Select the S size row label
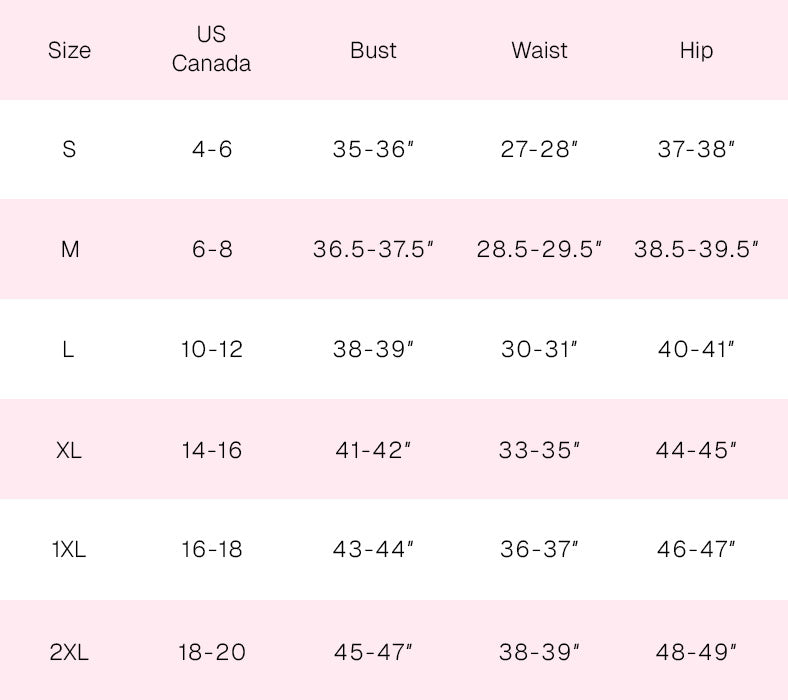The height and width of the screenshot is (700, 788). click(x=69, y=149)
